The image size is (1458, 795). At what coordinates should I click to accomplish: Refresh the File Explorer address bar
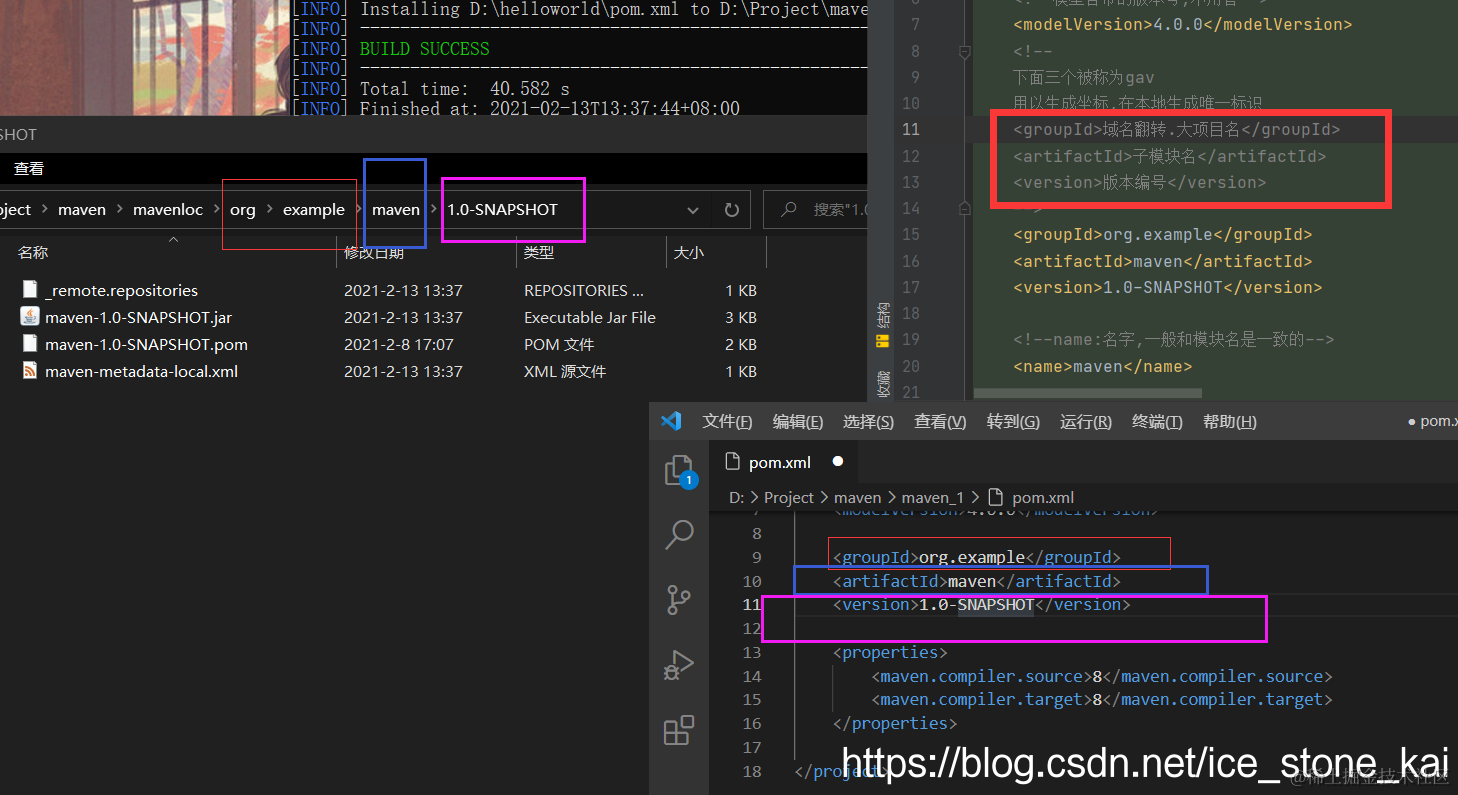[x=731, y=210]
